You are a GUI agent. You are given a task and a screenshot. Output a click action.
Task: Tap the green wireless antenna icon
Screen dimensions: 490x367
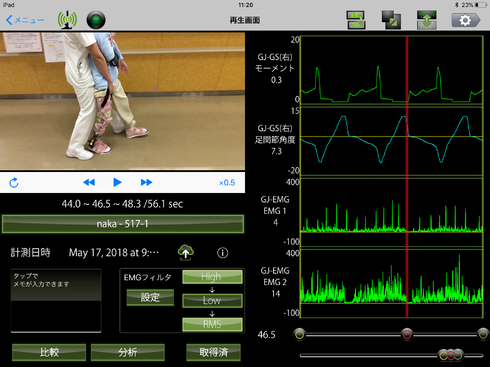tap(67, 20)
